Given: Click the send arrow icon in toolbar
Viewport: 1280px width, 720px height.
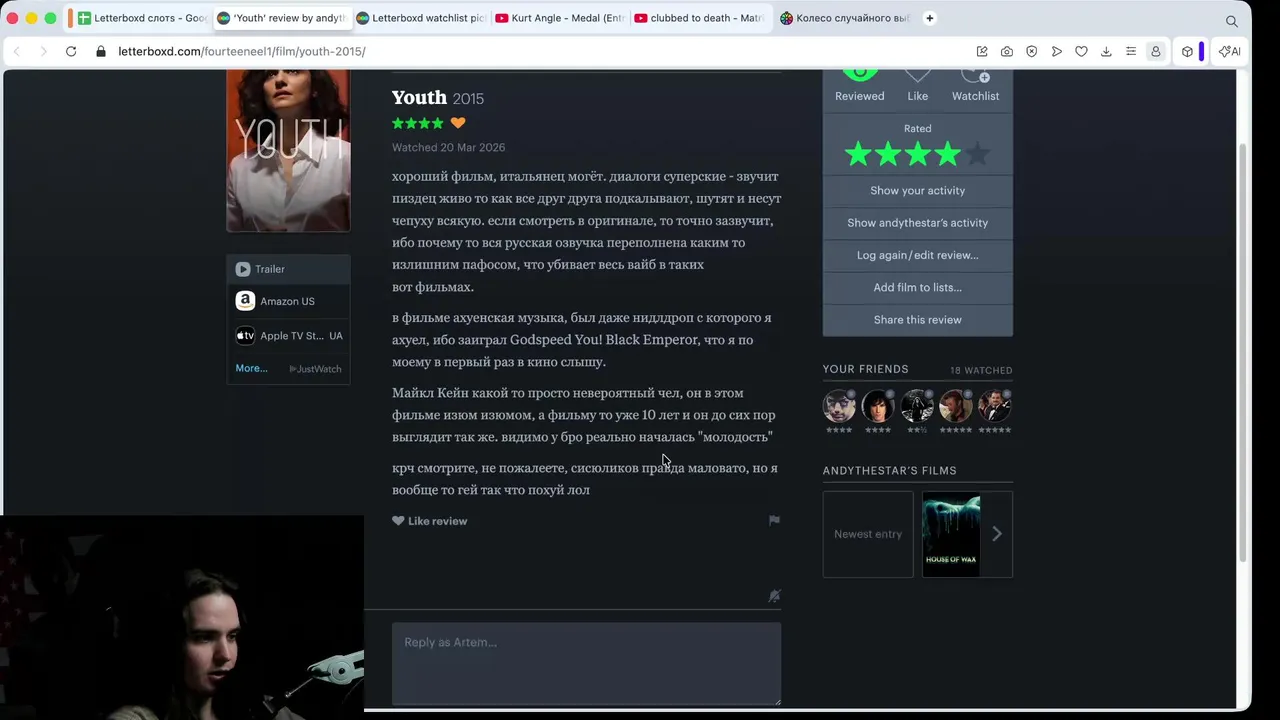Looking at the screenshot, I should [1057, 51].
